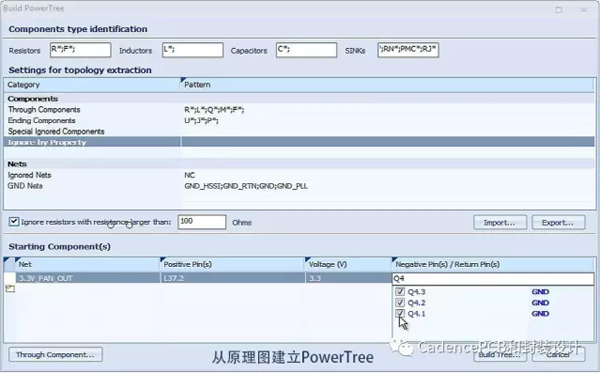This screenshot has height=373, width=600.
Task: Click Negative Pin(s) / Return Pin(s) header
Action: click(x=493, y=264)
